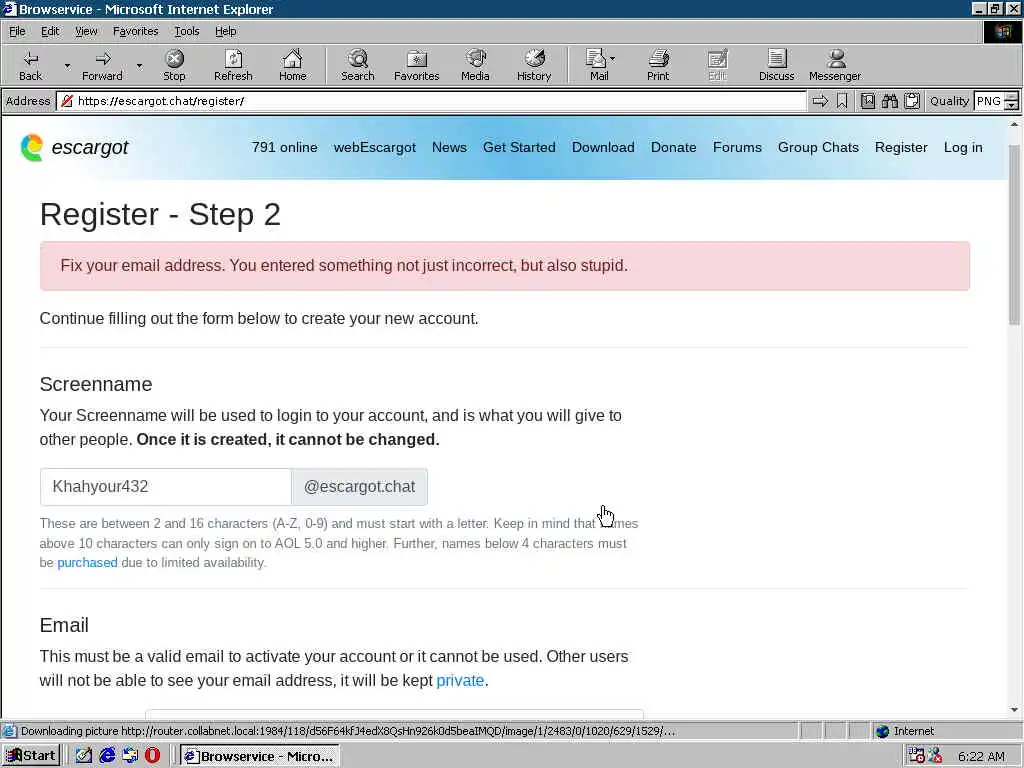Open the Tools menu

pos(186,31)
